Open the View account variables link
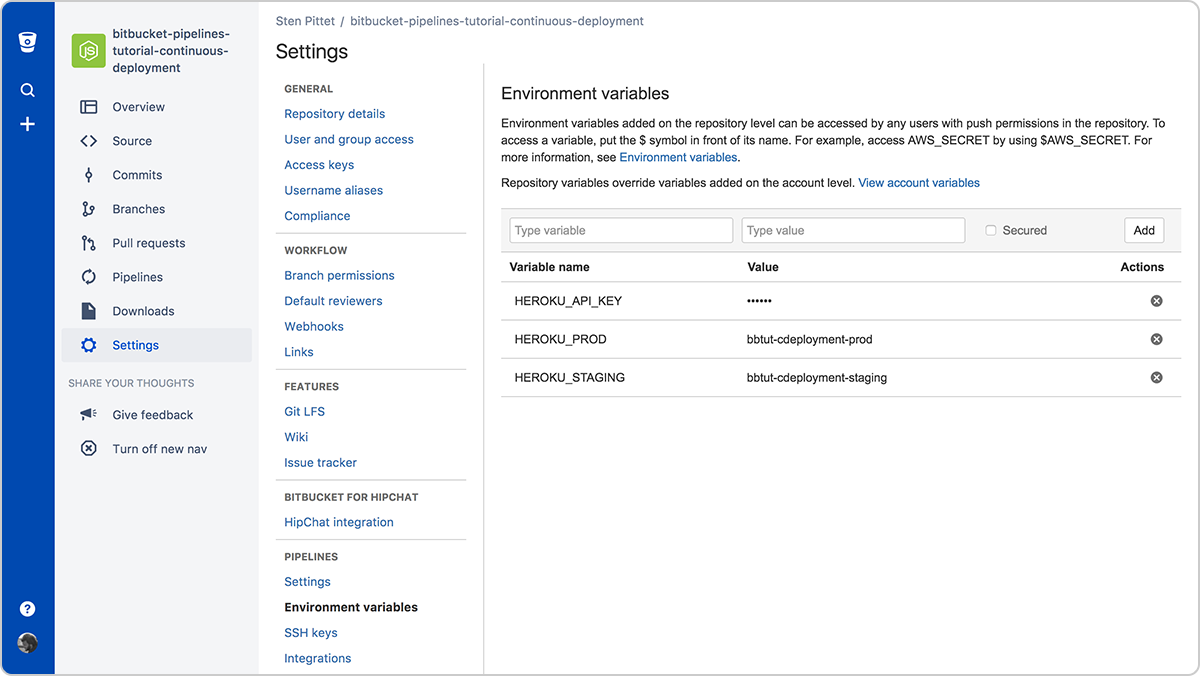The width and height of the screenshot is (1200, 676). (918, 182)
